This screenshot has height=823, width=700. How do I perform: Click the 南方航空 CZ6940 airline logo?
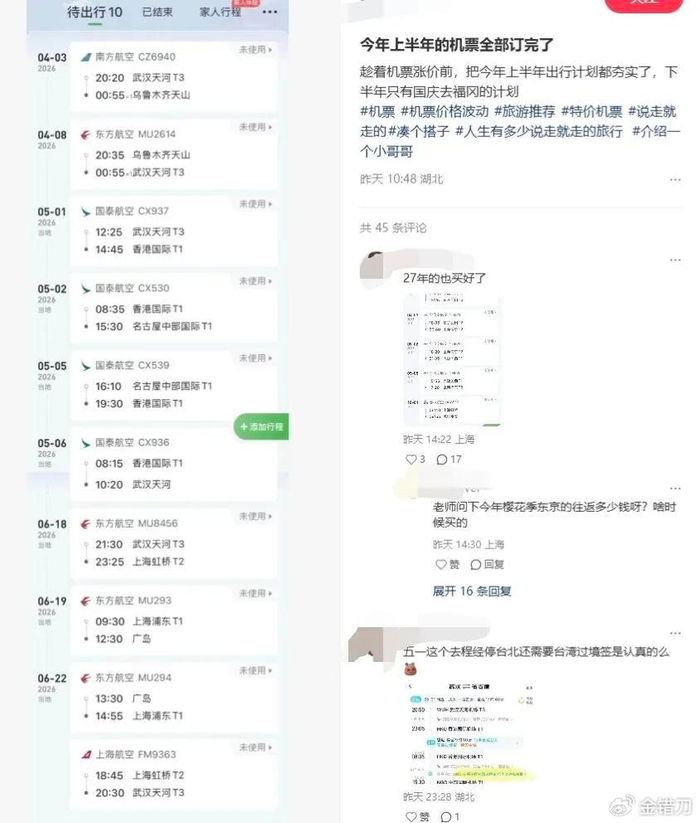[x=86, y=57]
